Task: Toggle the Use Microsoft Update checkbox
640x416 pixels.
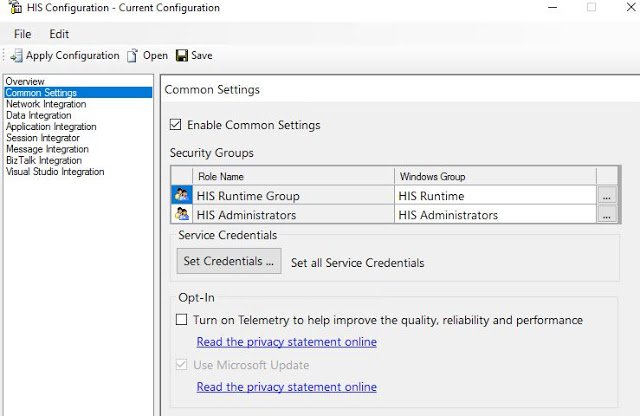Action: click(181, 364)
